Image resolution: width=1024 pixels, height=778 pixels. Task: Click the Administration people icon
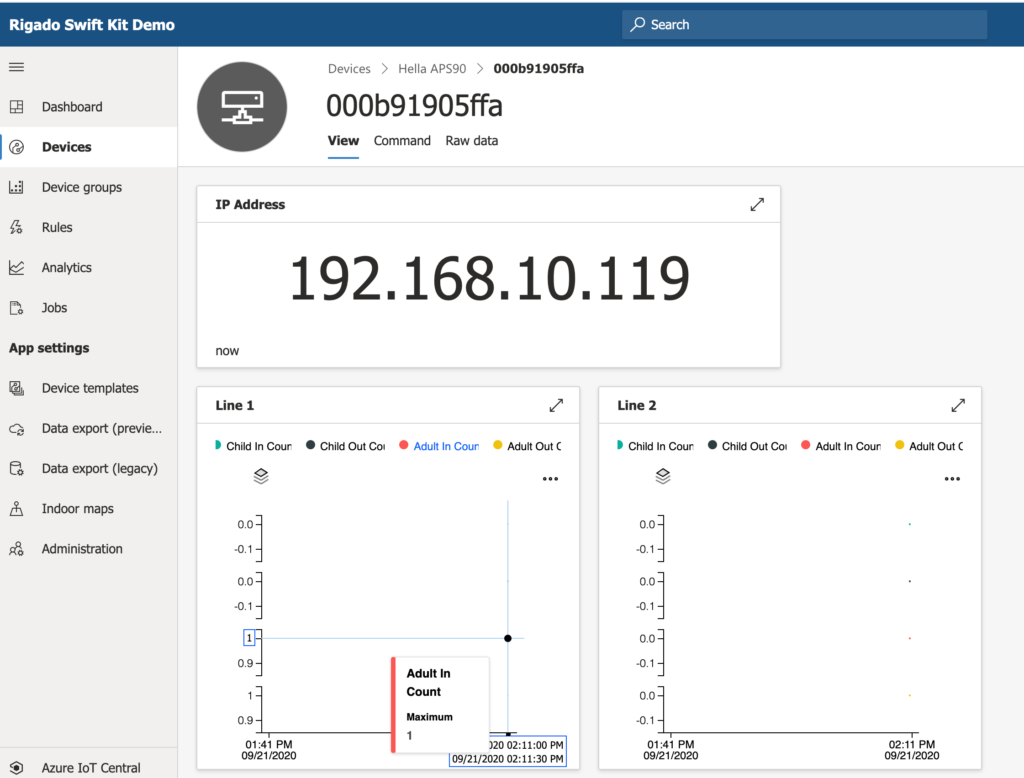(x=16, y=549)
